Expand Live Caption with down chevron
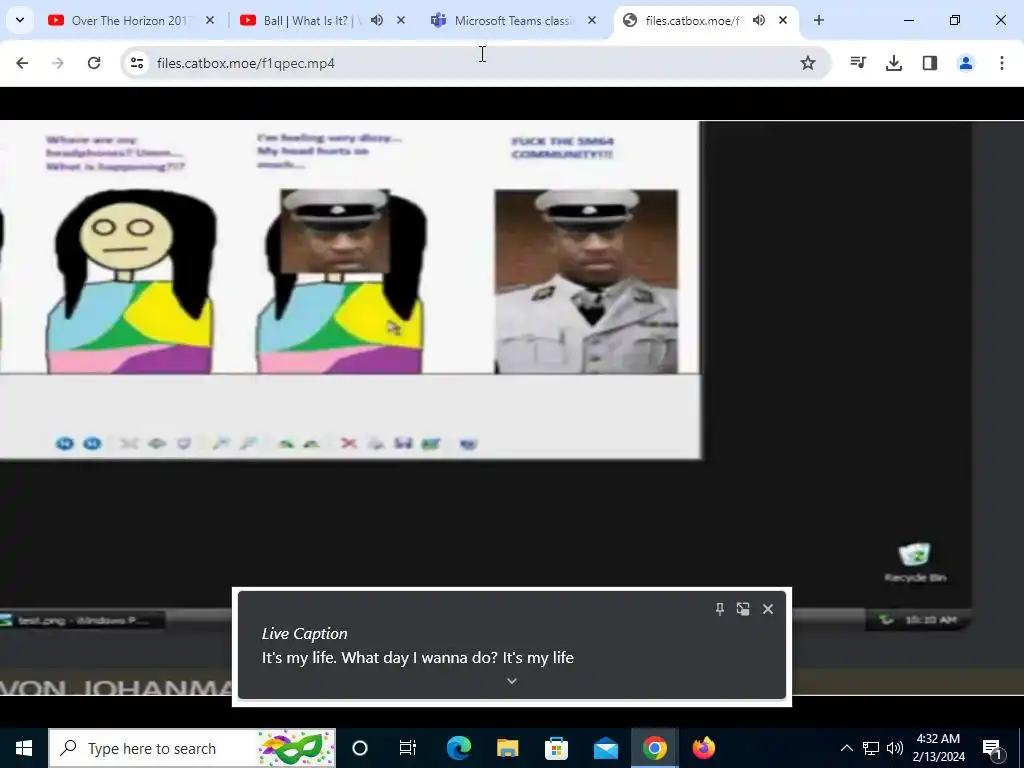This screenshot has height=768, width=1024. (512, 681)
